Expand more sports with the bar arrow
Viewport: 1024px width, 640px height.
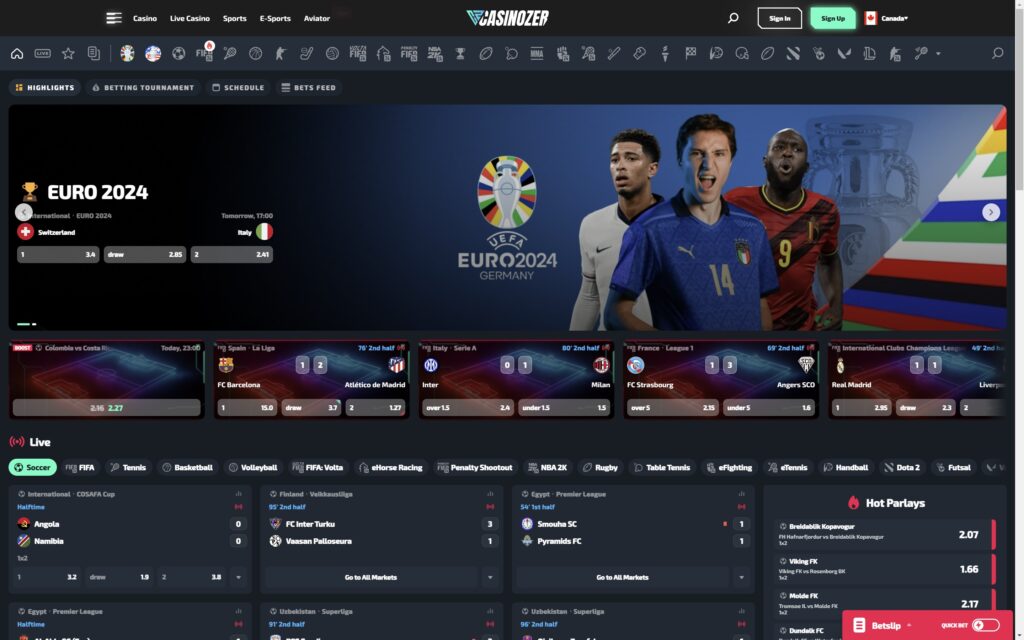[x=938, y=54]
